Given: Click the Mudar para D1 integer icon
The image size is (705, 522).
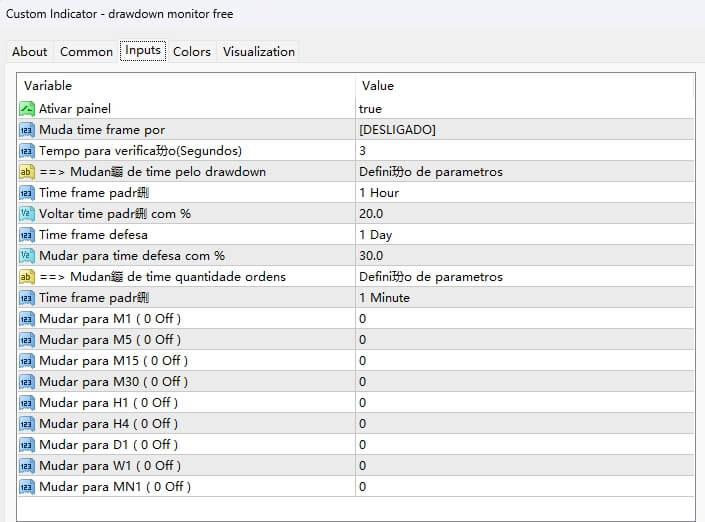Looking at the screenshot, I should point(27,445).
